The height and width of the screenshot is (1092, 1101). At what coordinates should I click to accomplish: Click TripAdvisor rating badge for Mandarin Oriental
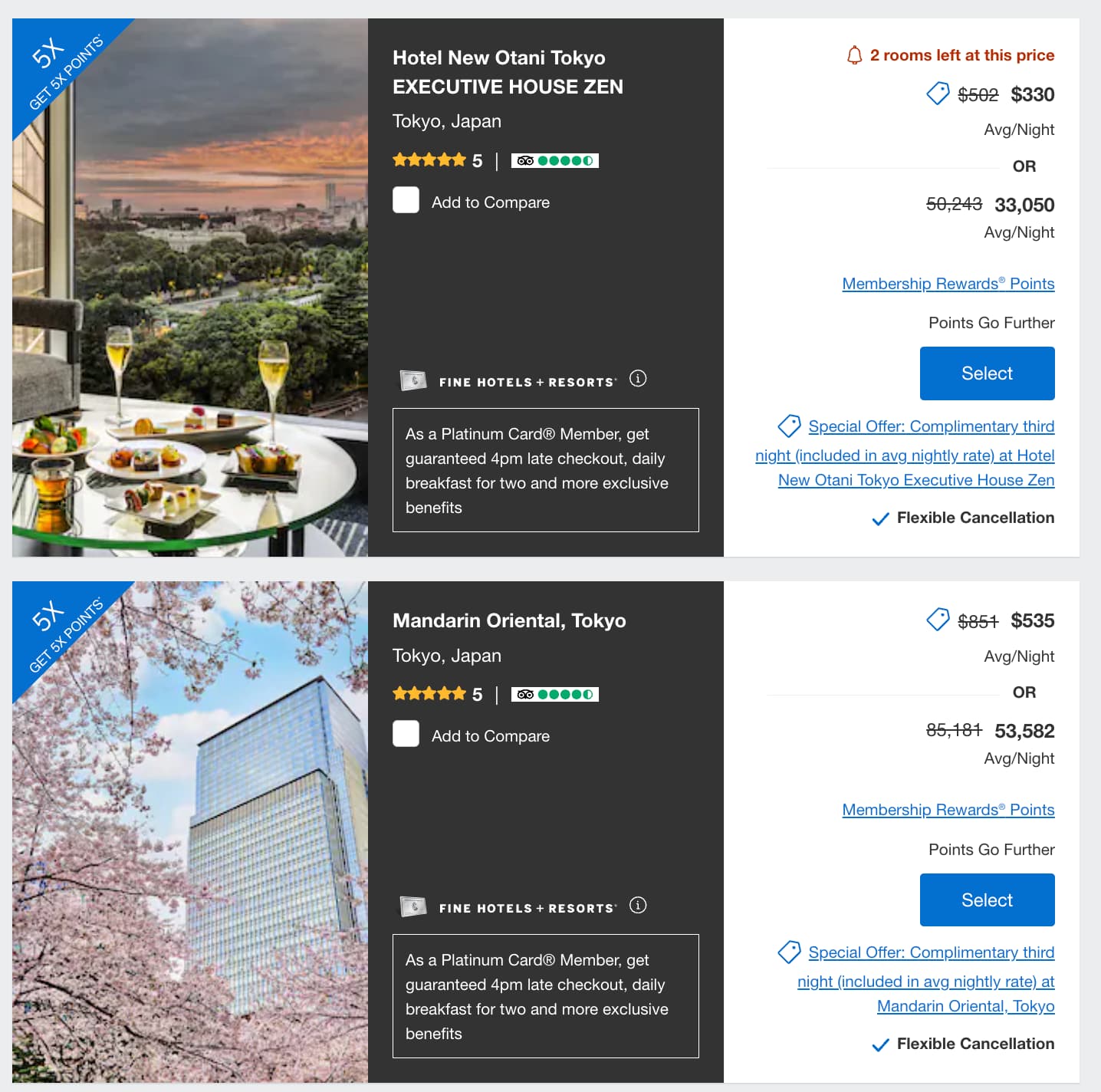(555, 694)
